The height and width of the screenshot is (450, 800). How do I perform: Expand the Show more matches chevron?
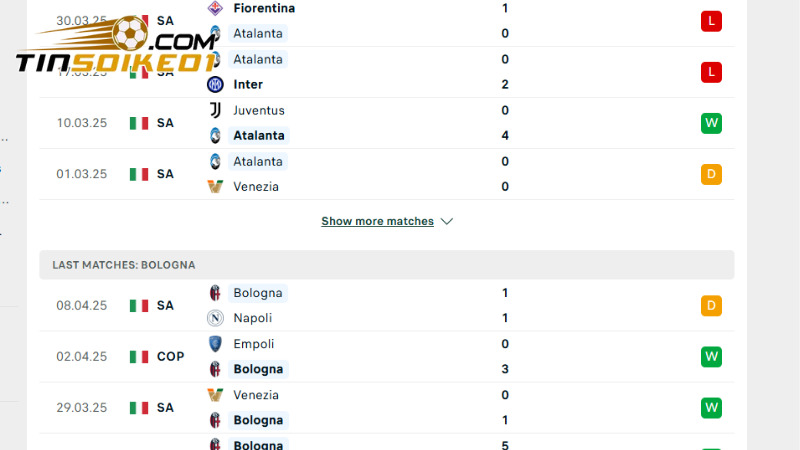(447, 221)
